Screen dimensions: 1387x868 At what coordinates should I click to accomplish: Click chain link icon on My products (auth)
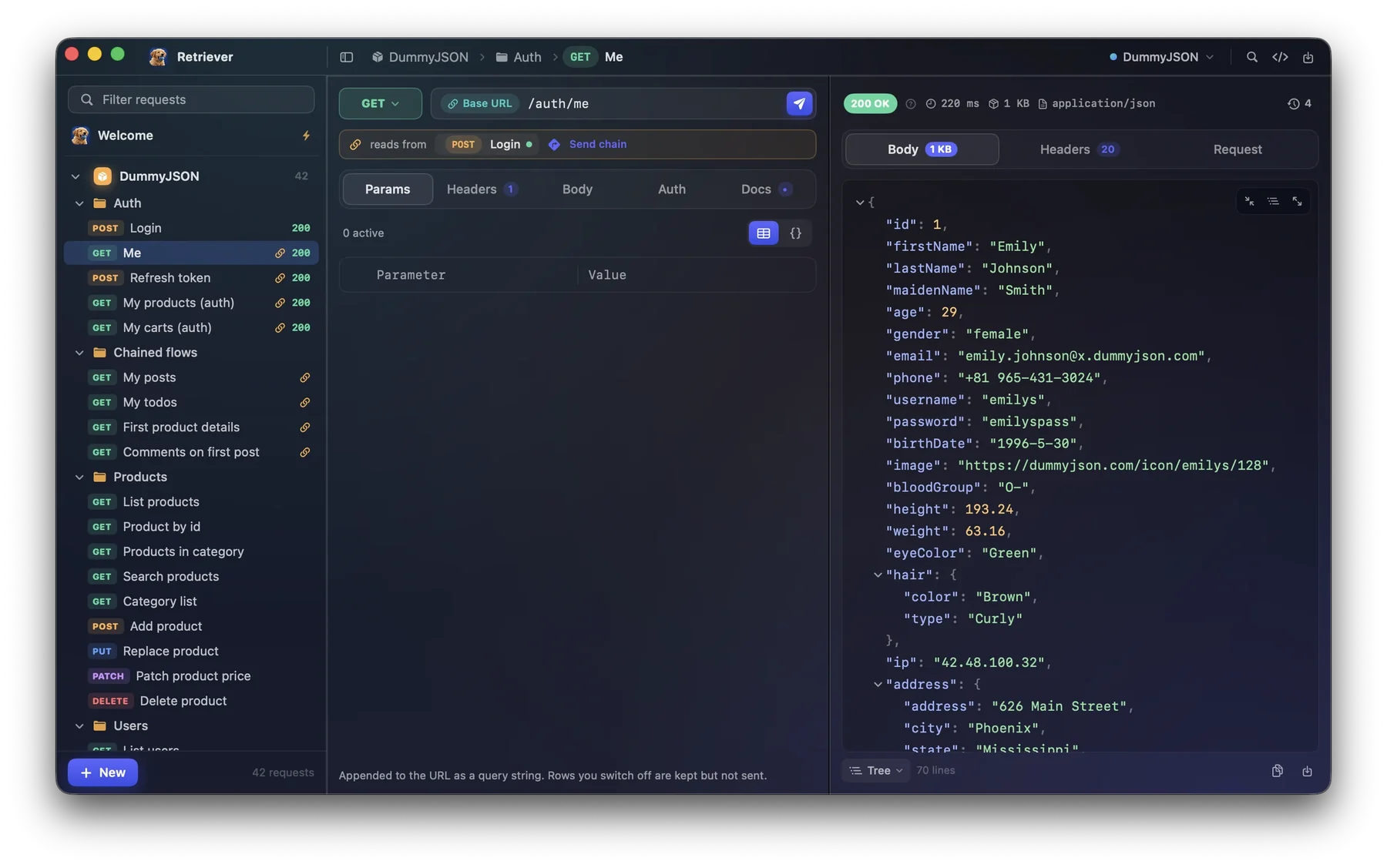280,303
